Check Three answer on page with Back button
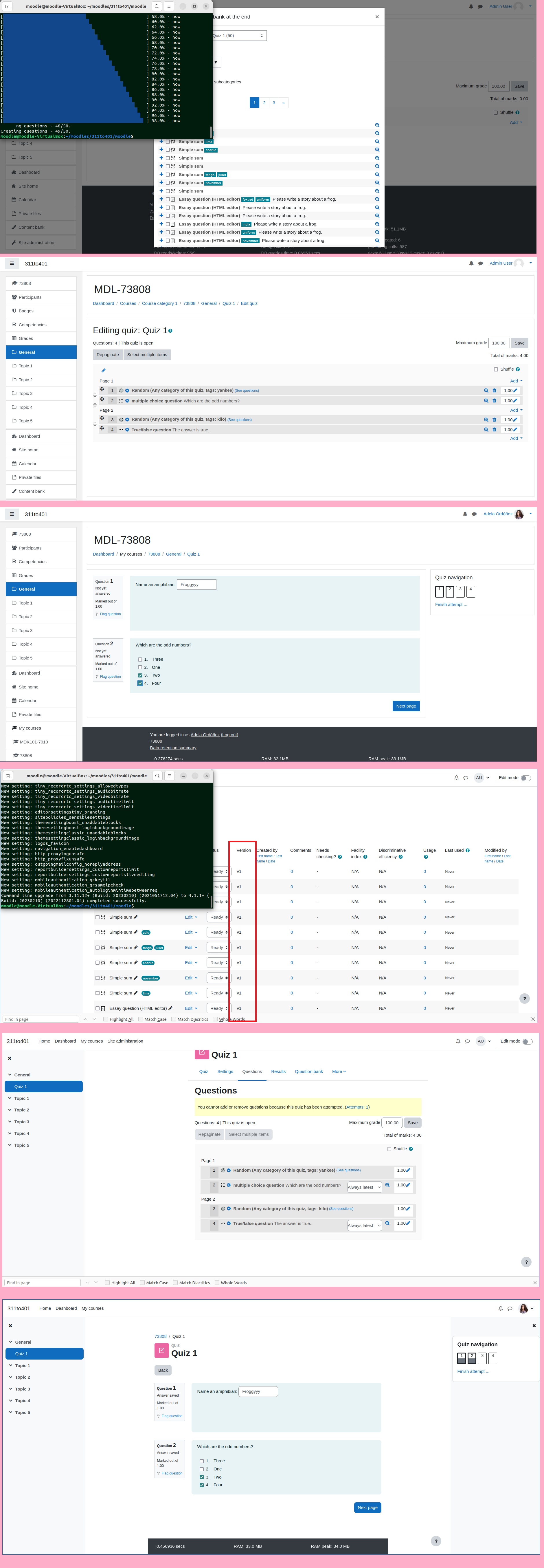 pos(201,1461)
